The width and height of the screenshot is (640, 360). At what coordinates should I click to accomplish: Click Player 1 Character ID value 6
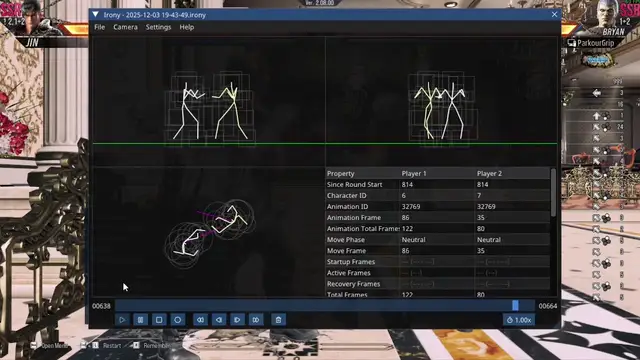pyautogui.click(x=403, y=196)
